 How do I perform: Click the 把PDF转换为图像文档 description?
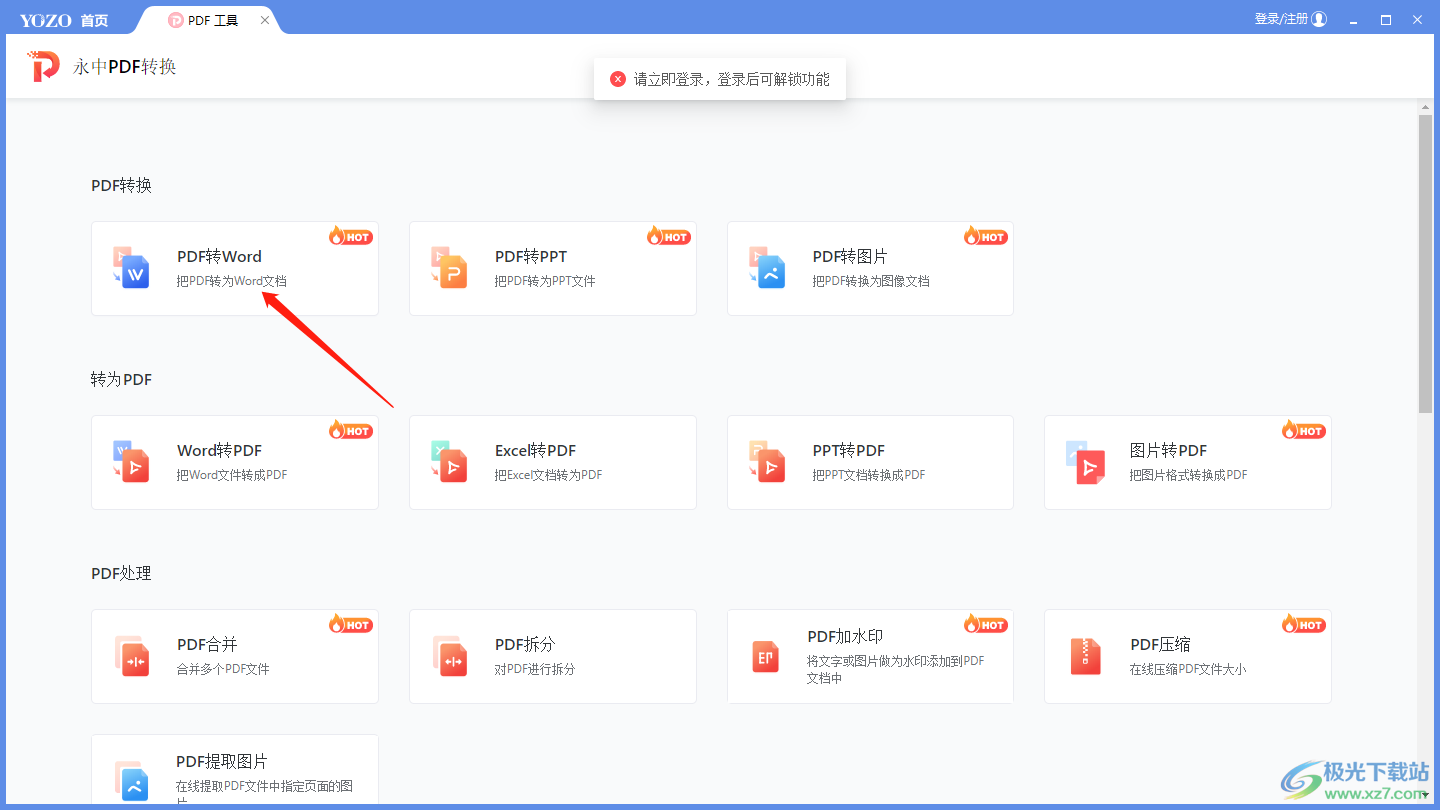pyautogui.click(x=871, y=281)
